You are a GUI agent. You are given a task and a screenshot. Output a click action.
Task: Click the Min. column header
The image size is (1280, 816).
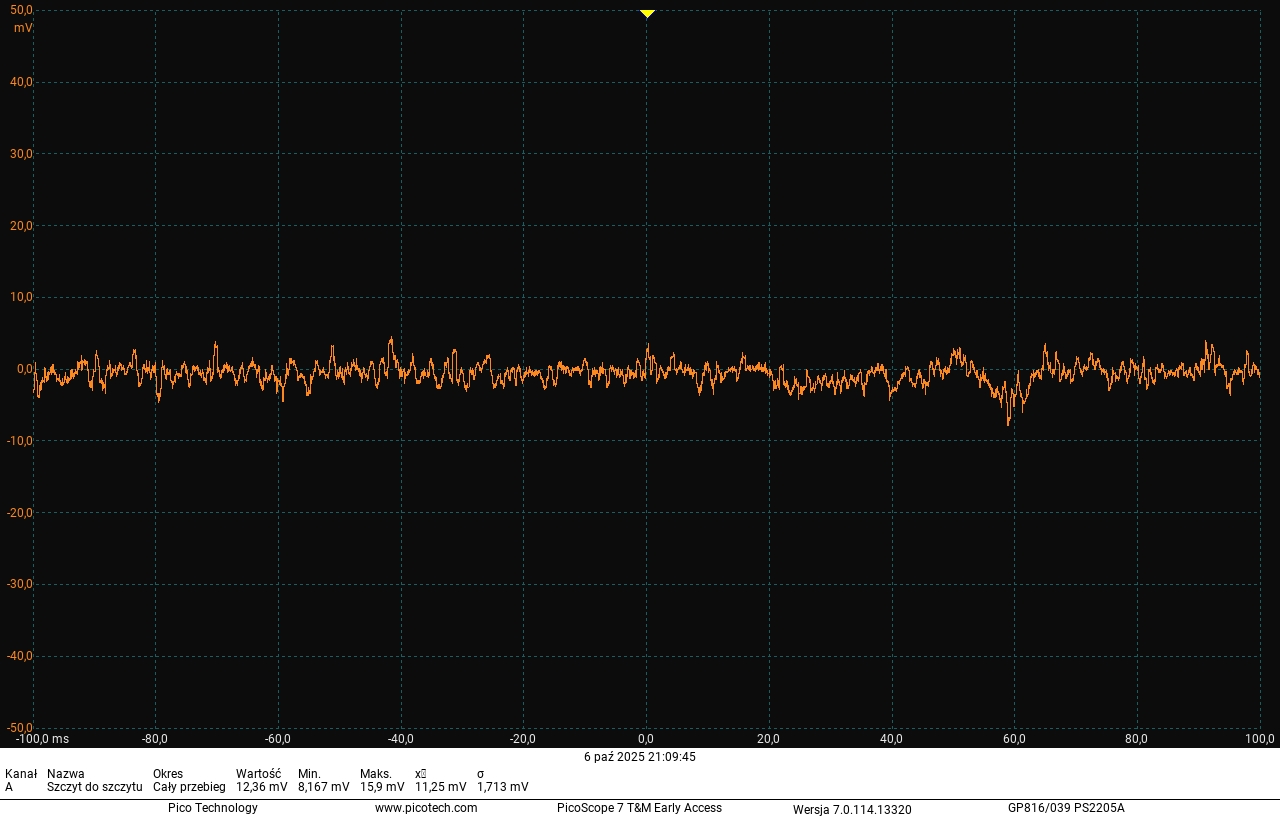click(309, 773)
